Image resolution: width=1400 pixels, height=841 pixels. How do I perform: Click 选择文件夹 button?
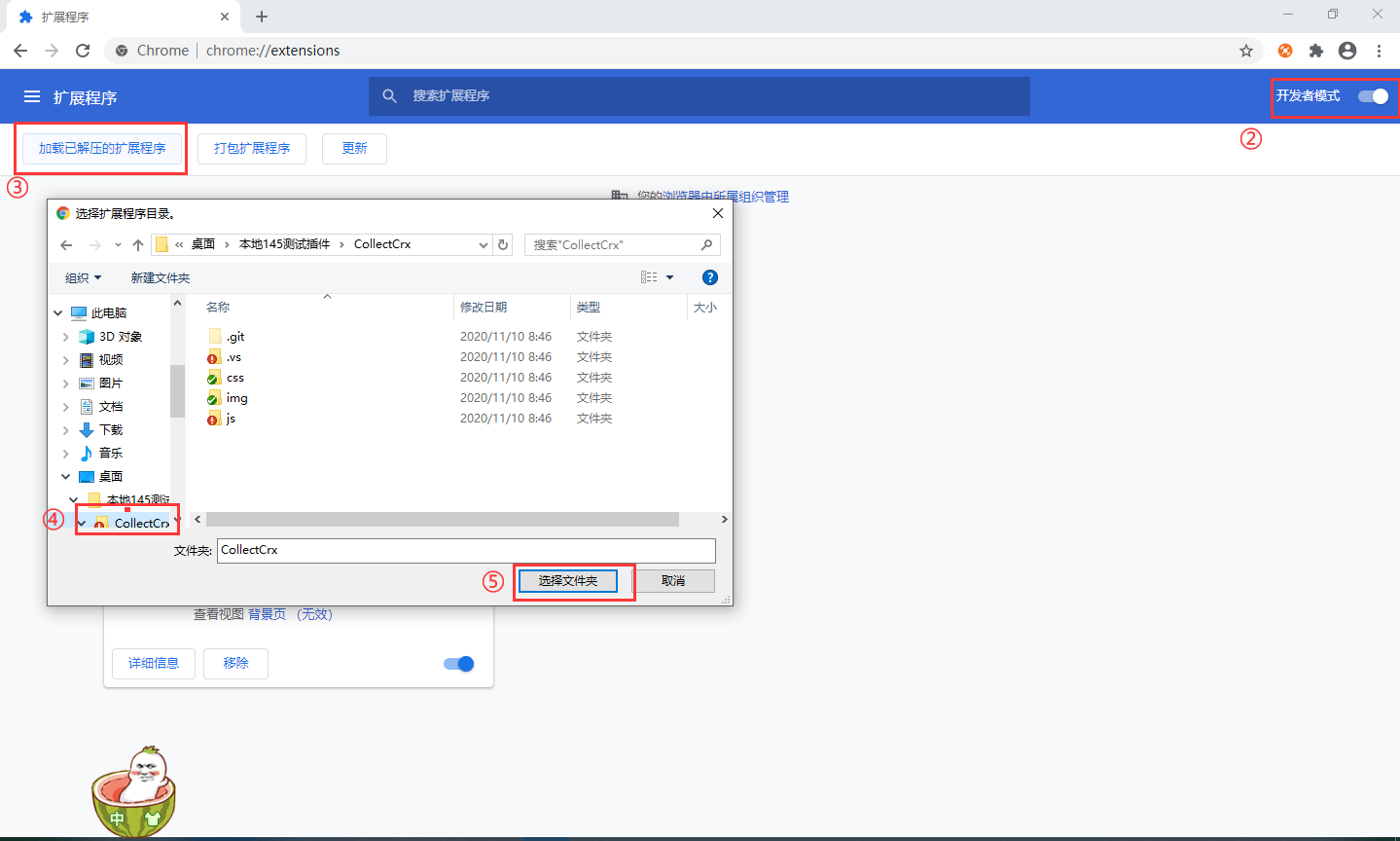568,581
